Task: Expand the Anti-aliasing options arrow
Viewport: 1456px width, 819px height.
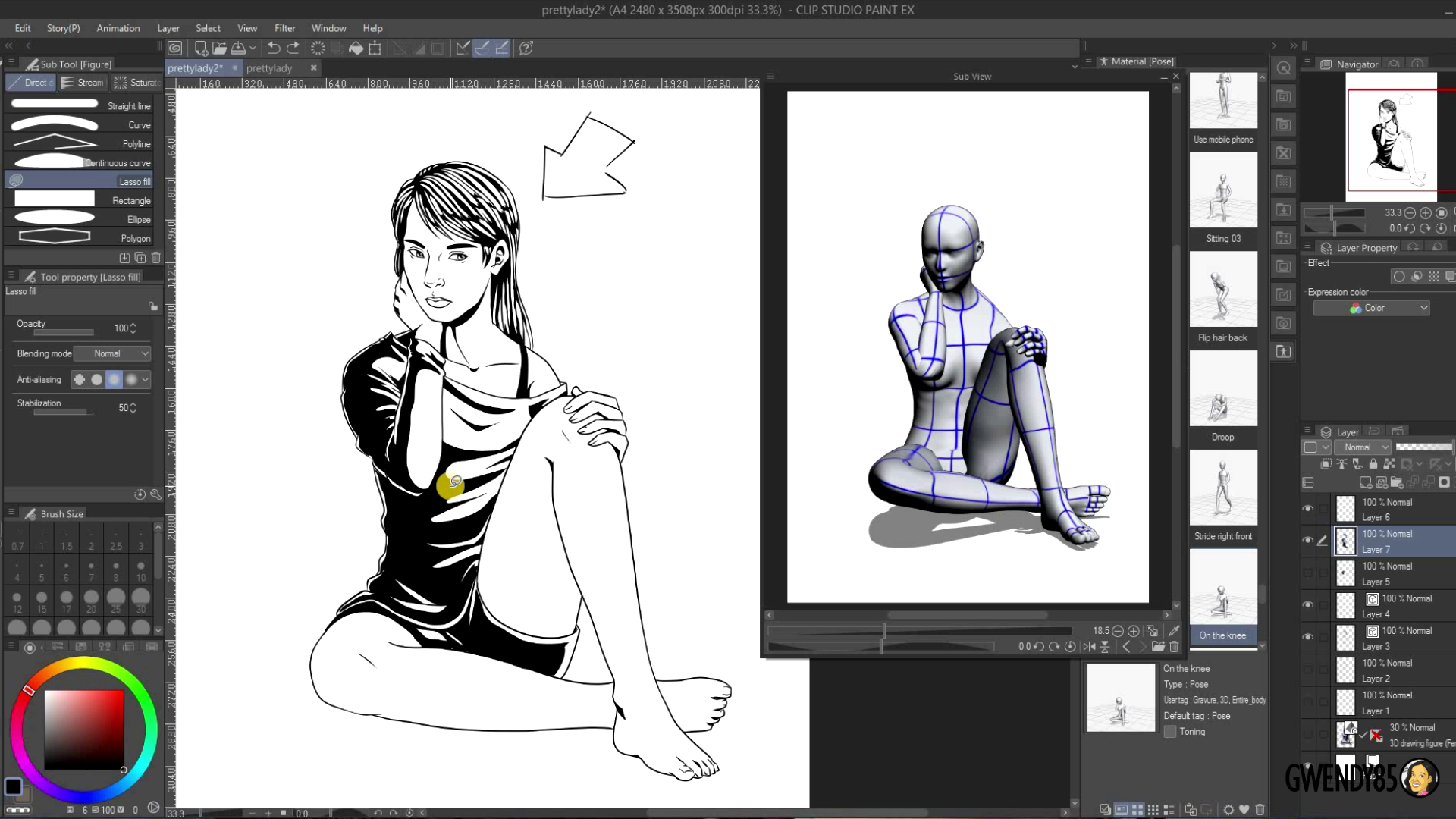Action: pos(146,379)
